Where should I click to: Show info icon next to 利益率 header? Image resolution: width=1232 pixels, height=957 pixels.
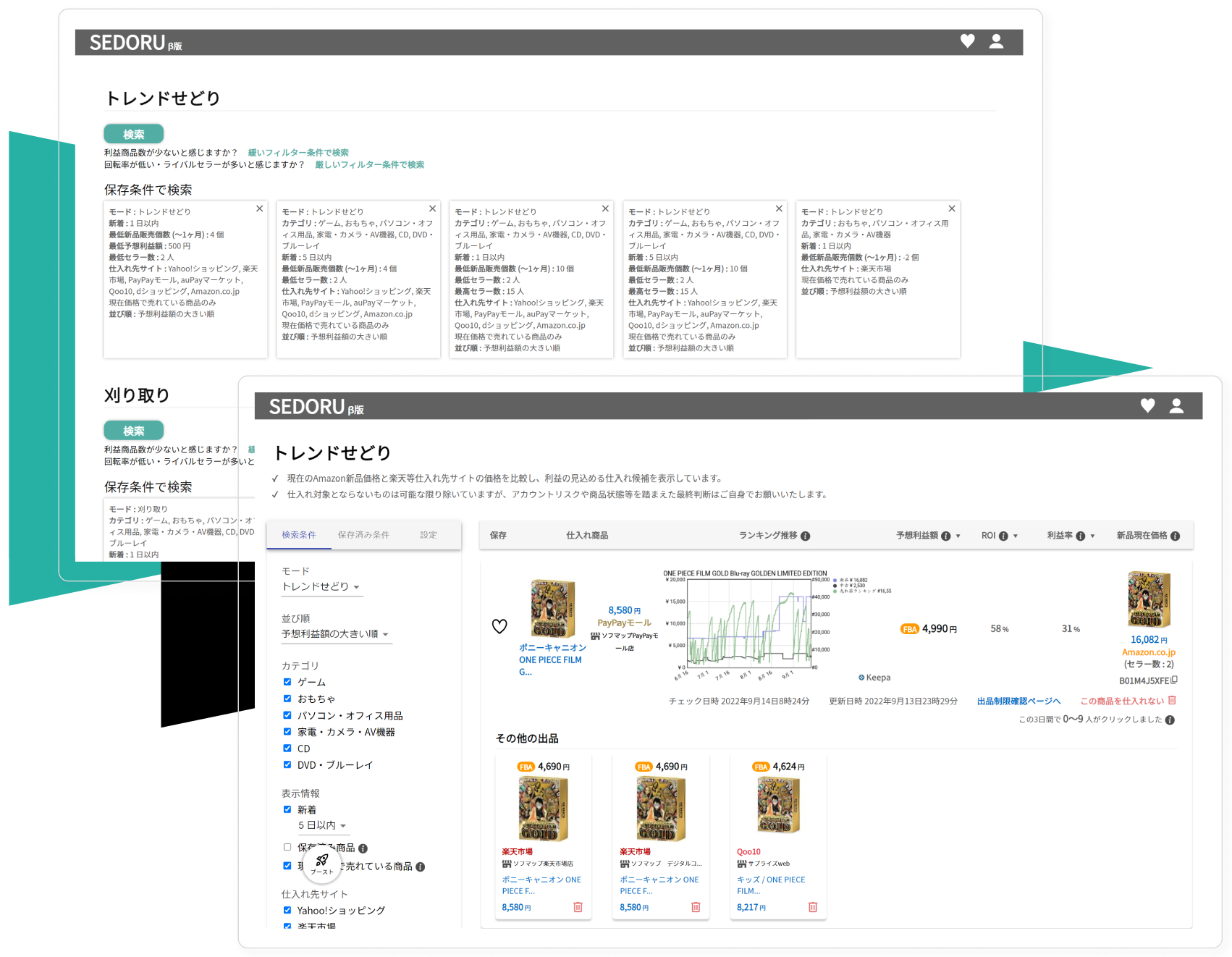(1081, 536)
